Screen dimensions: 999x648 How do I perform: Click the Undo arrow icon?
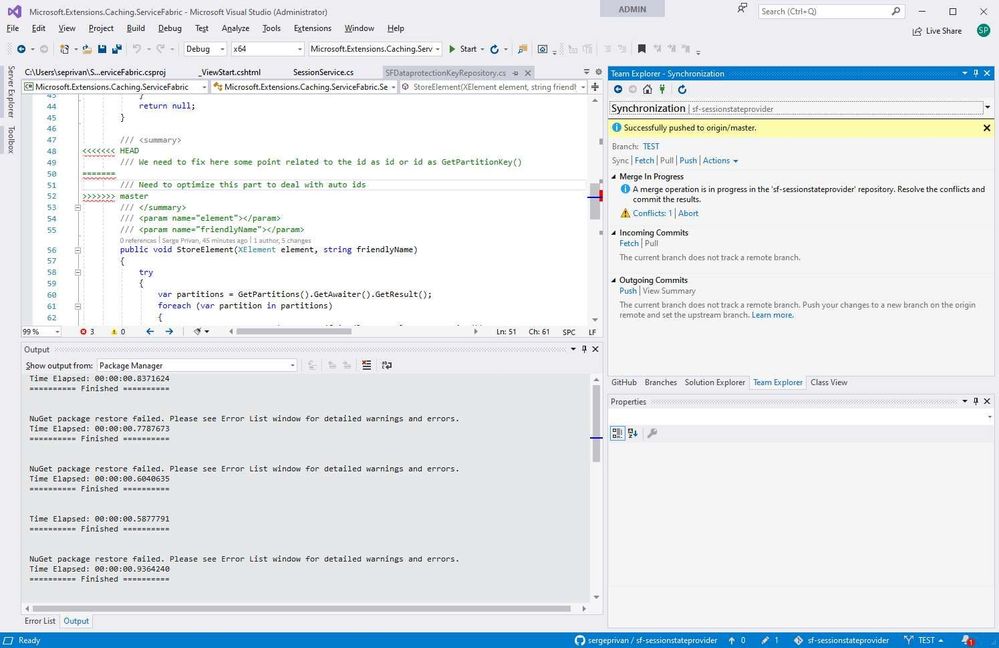tap(136, 49)
